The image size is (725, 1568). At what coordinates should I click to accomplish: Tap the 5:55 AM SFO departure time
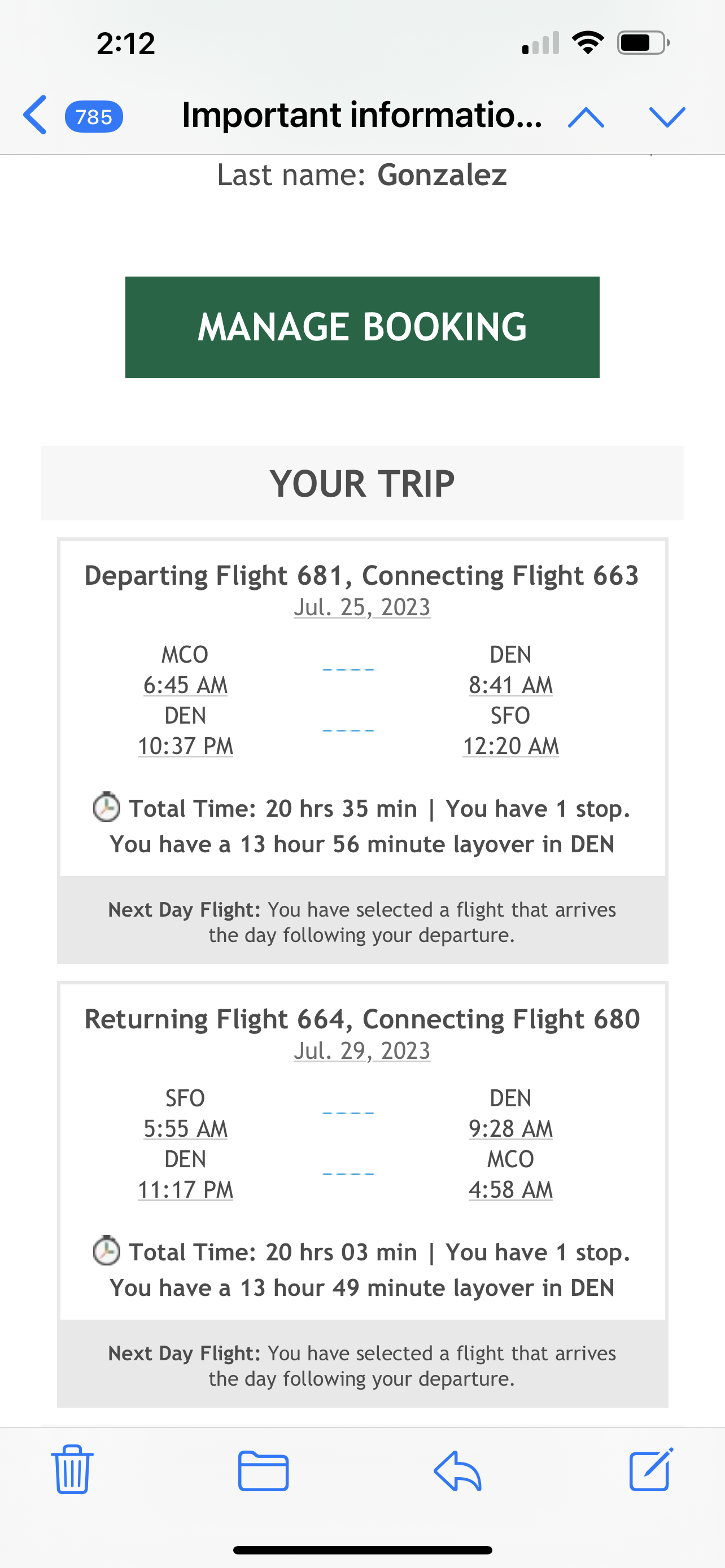[185, 1129]
